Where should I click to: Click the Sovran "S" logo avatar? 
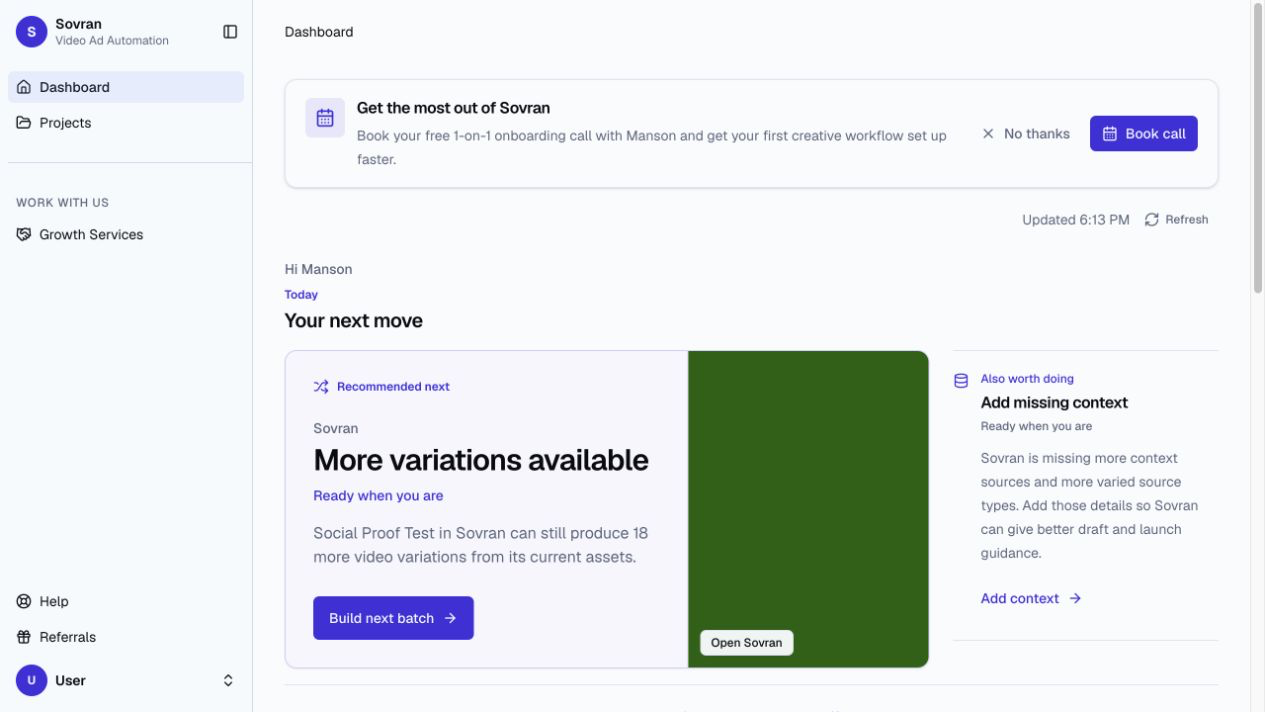[31, 32]
